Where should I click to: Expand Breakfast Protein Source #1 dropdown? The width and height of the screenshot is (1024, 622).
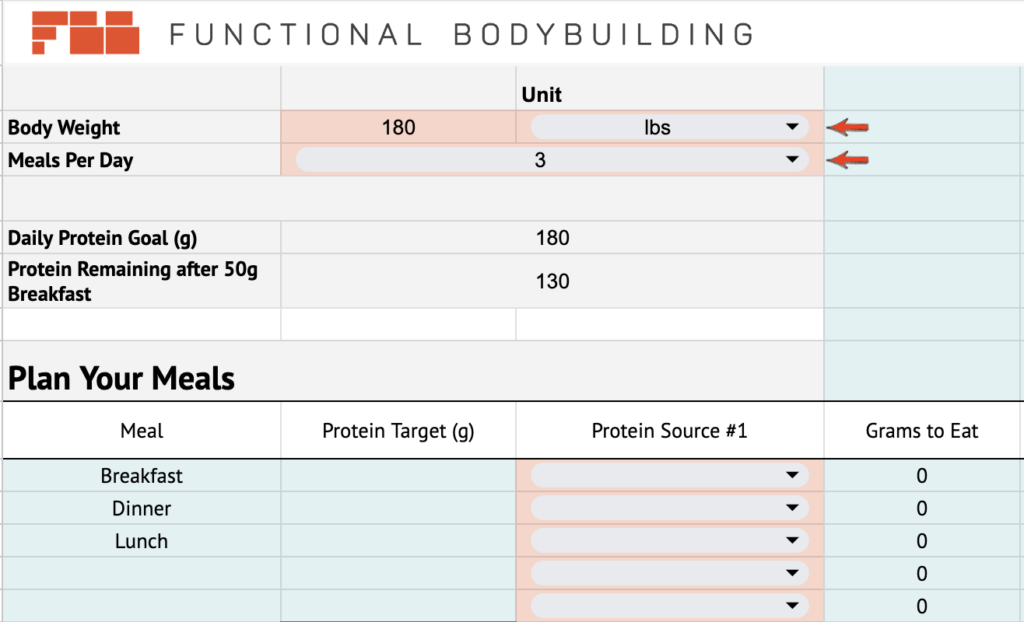tap(669, 475)
